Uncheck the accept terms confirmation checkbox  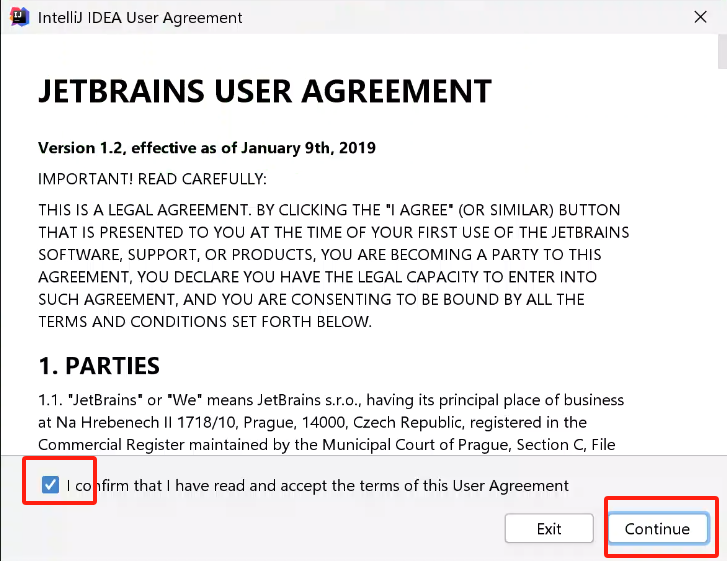(50, 485)
